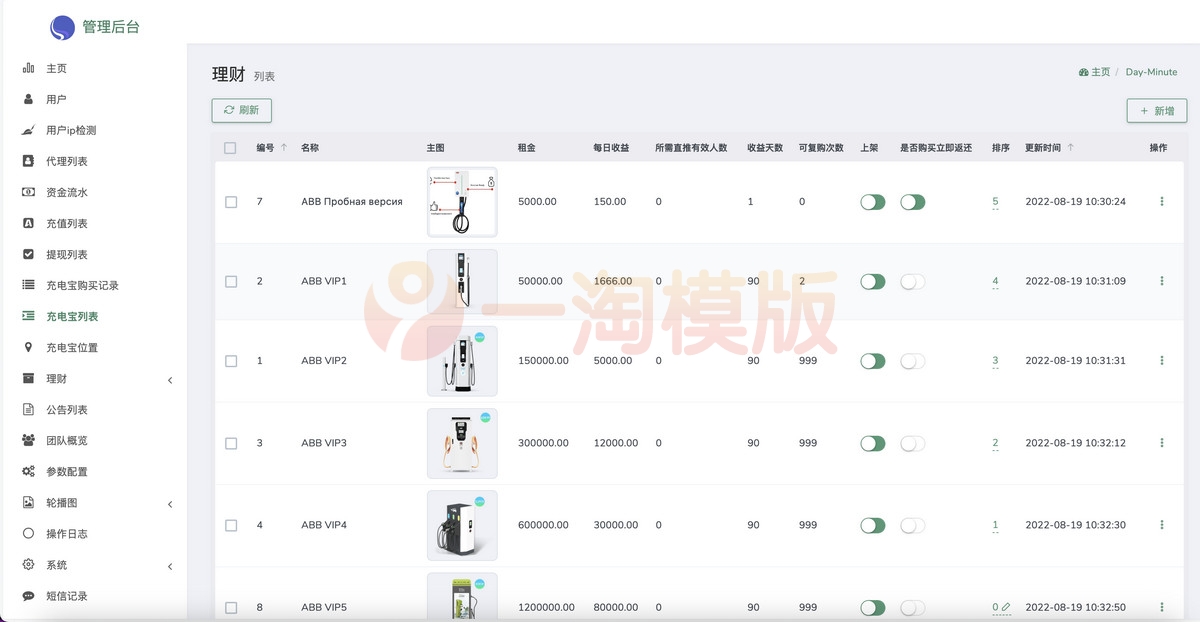Click the 刷新 refresh button

tap(242, 110)
